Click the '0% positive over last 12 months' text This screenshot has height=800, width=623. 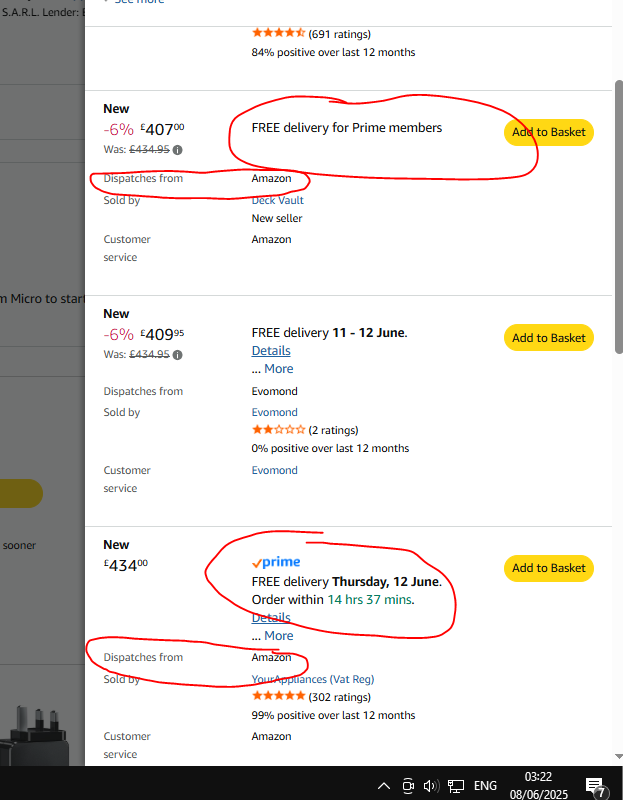pos(330,448)
